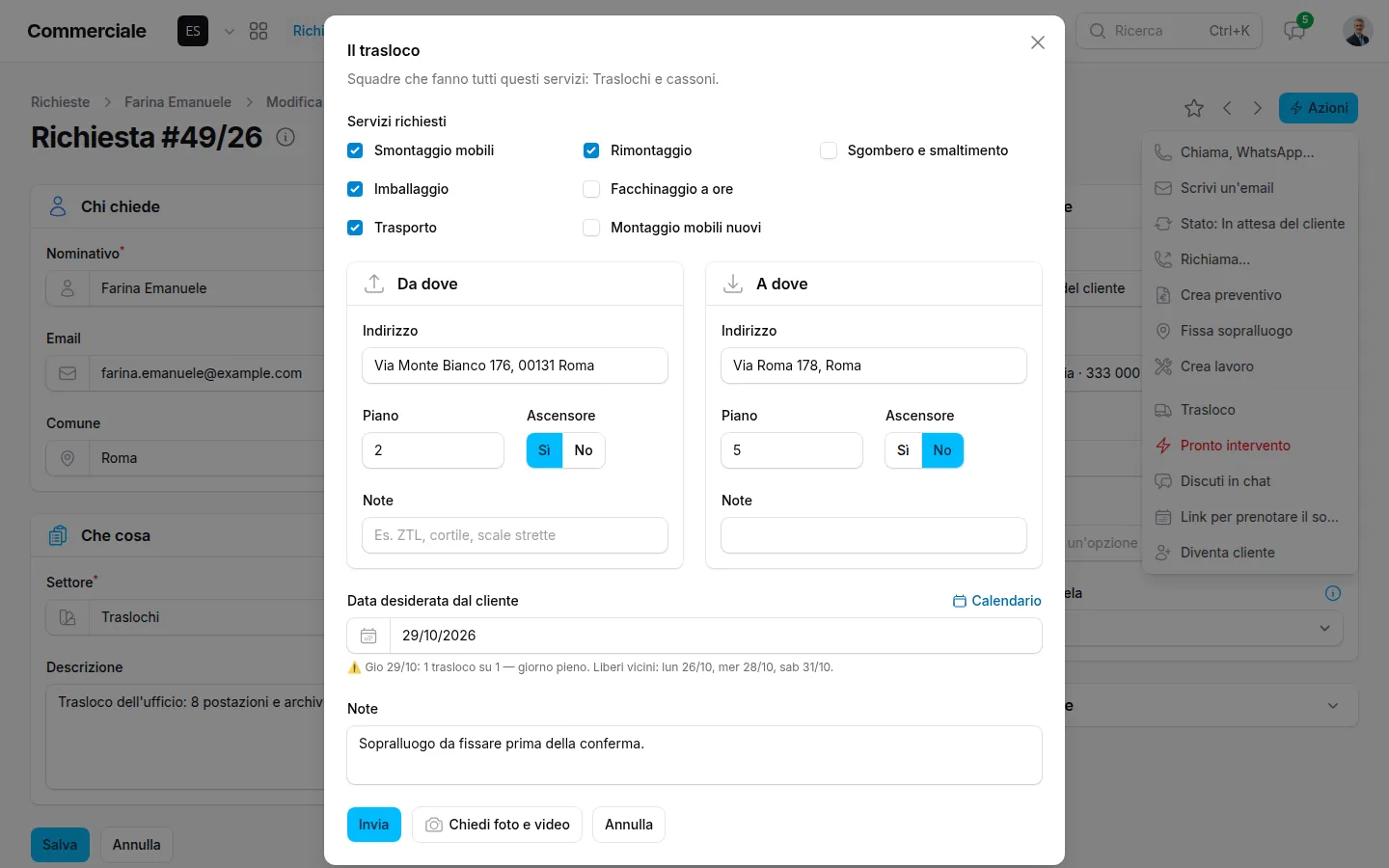Viewport: 1389px width, 868px height.
Task: Open chat notifications icon with badge
Action: point(1294,31)
